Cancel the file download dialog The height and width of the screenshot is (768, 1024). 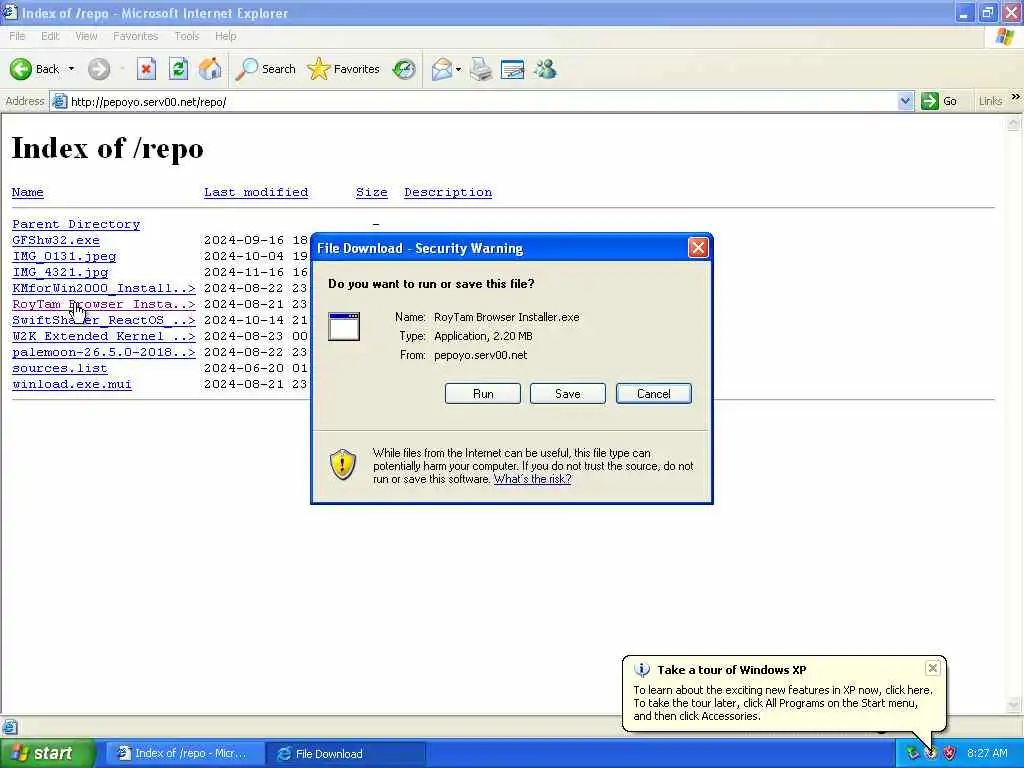pos(654,394)
